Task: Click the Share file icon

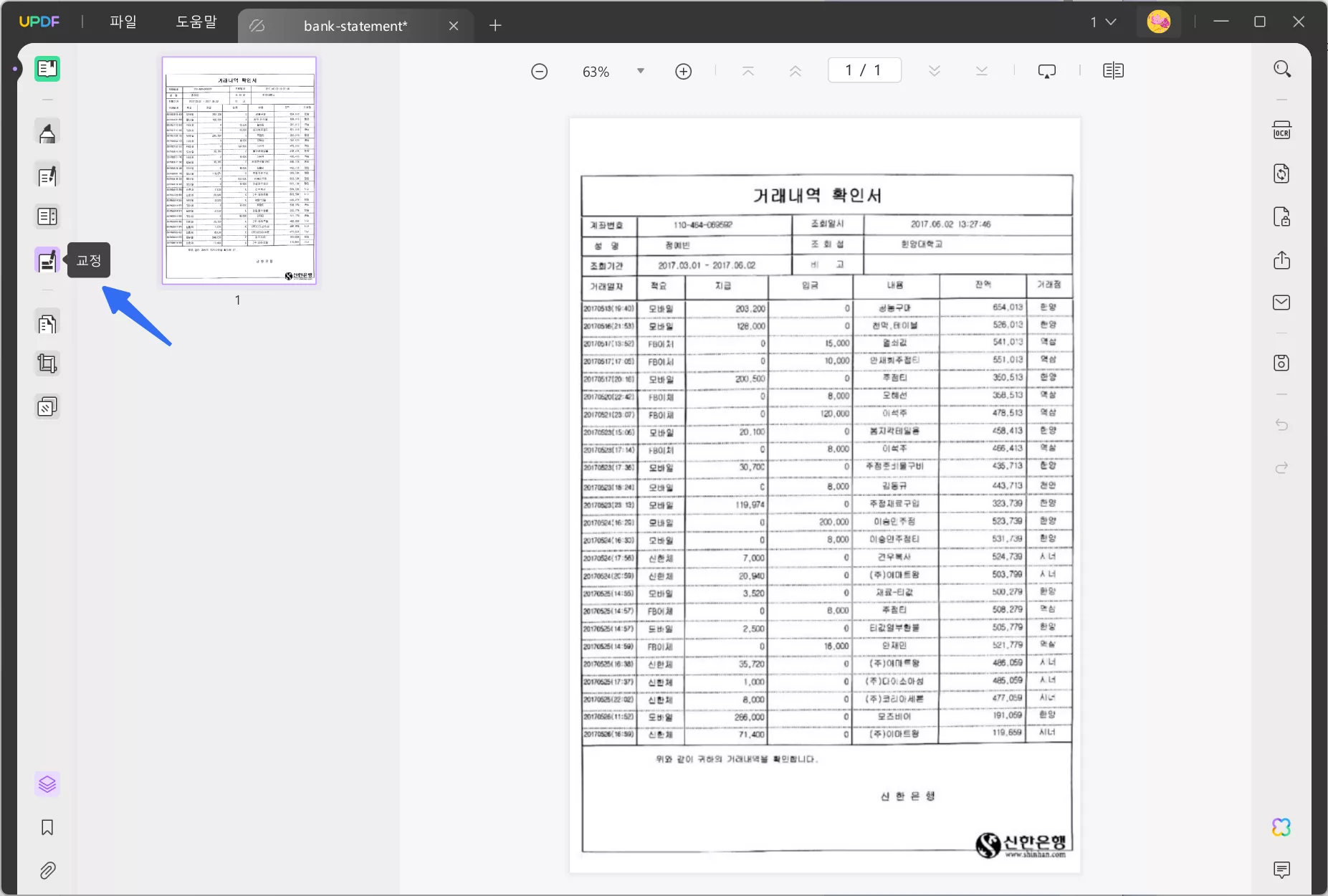Action: (1281, 260)
